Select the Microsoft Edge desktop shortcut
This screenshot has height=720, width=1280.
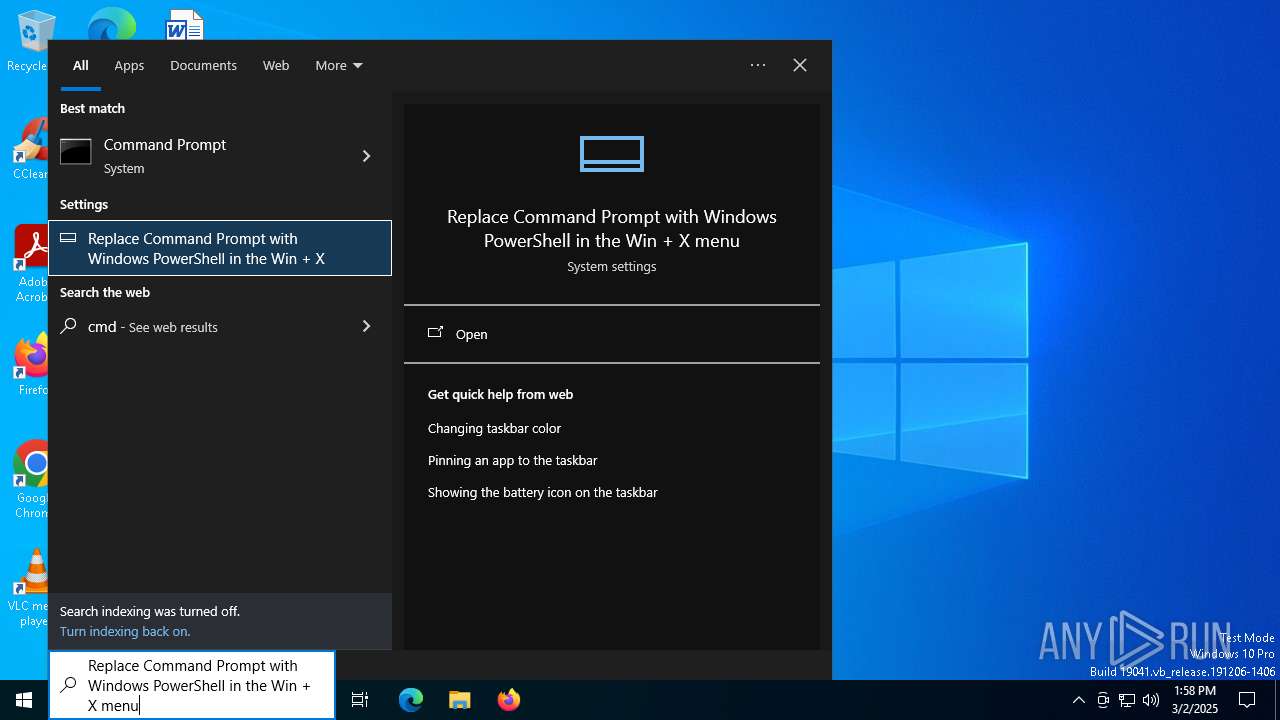point(111,24)
